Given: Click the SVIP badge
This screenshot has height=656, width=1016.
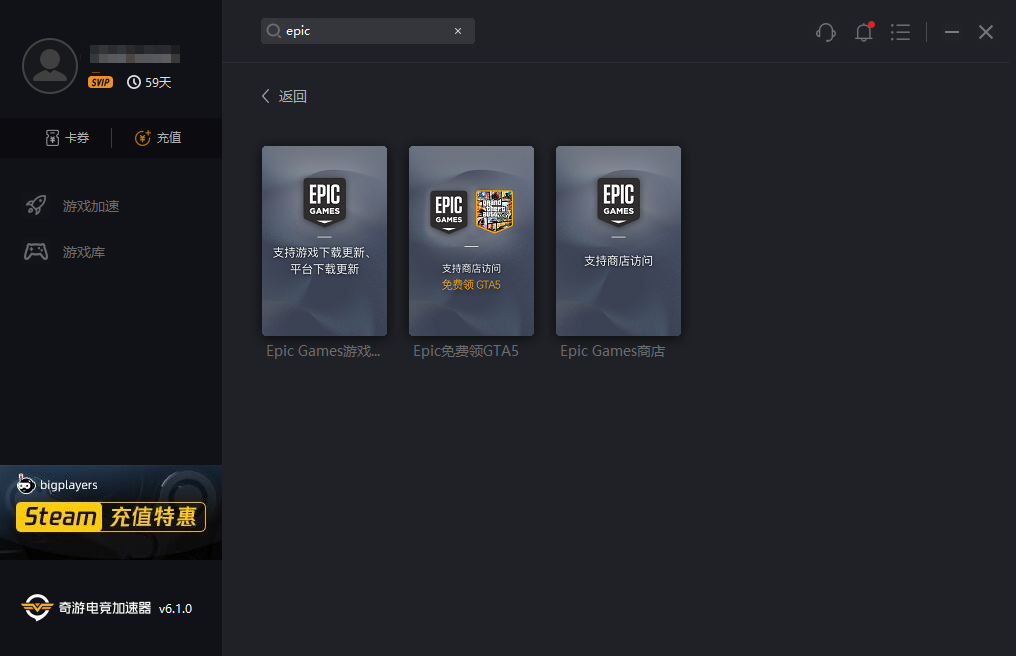Looking at the screenshot, I should pos(100,82).
